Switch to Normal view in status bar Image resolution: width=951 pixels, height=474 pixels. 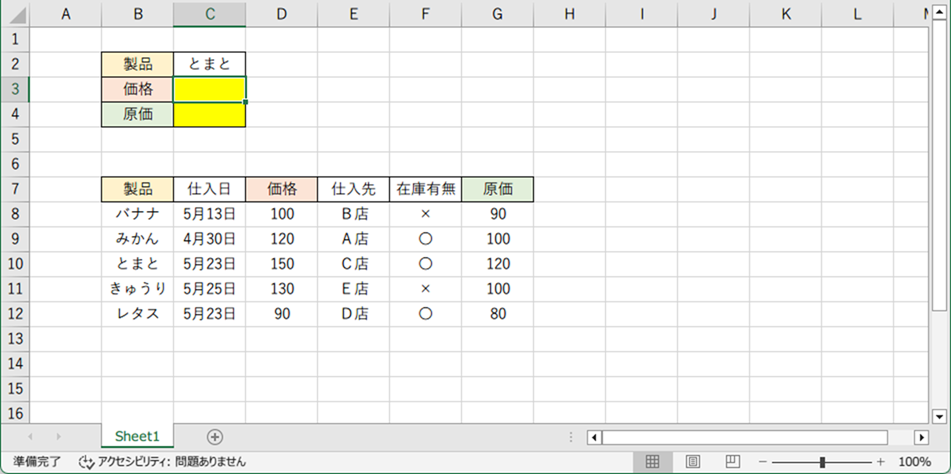point(652,462)
